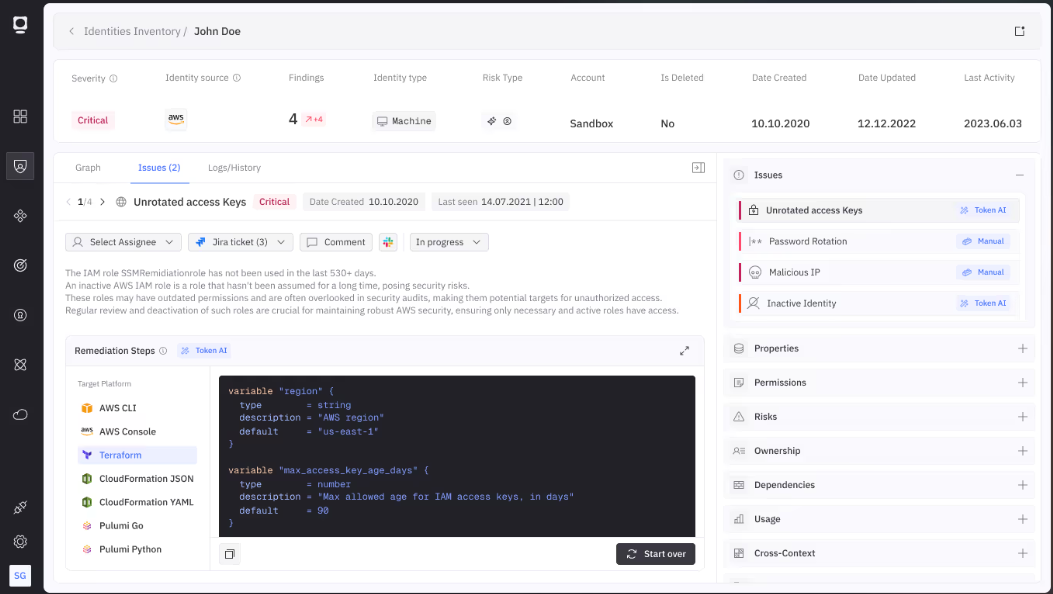1053x594 pixels.
Task: Select Pulumi Python platform
Action: [x=137, y=549]
